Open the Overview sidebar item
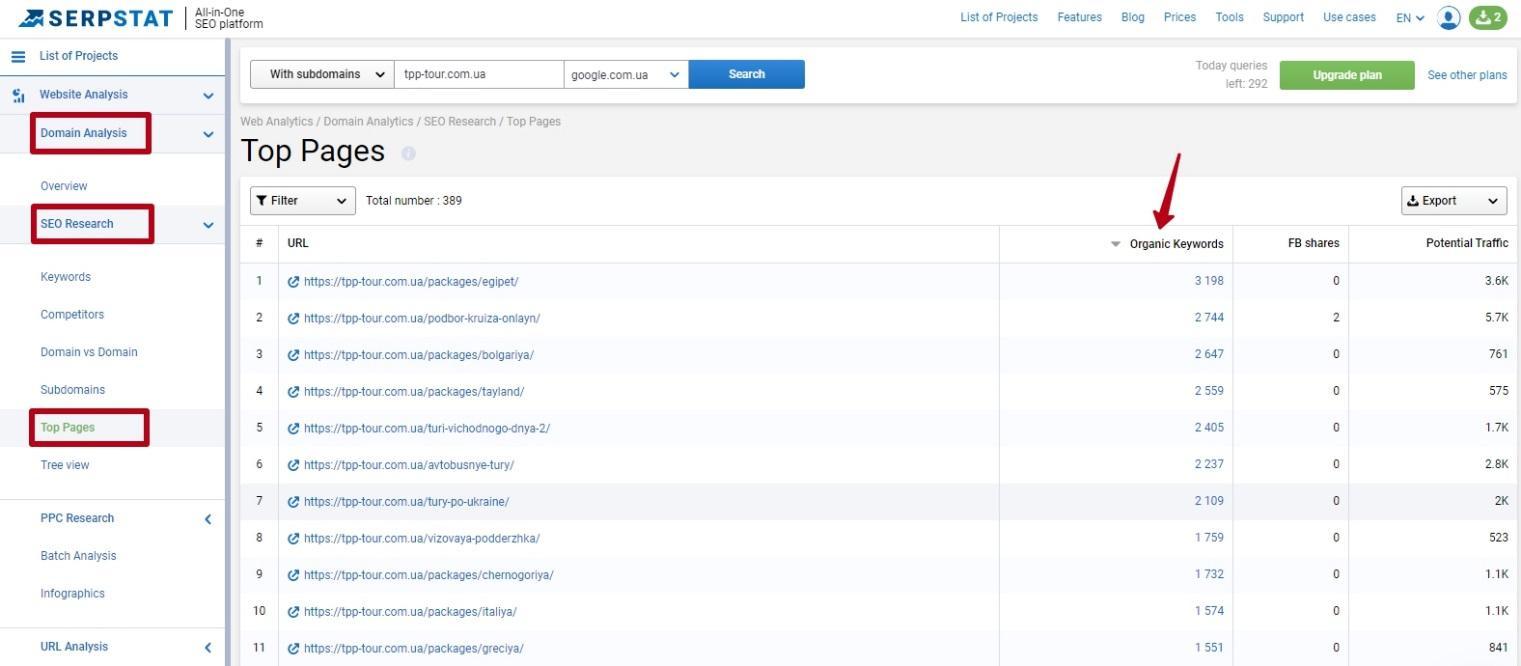 coord(64,186)
